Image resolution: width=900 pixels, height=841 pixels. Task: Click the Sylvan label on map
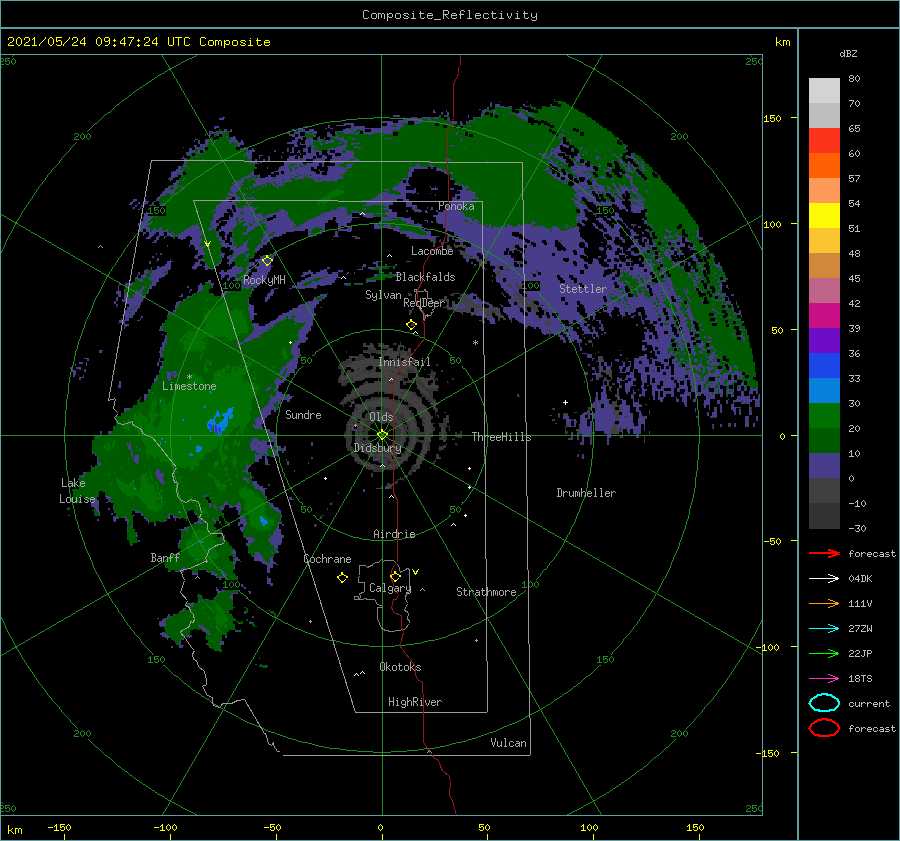tap(383, 295)
